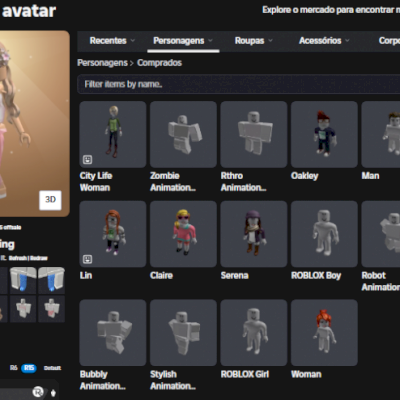Click the Robux coin icon
Screen dimensions: 400x400
(38, 392)
